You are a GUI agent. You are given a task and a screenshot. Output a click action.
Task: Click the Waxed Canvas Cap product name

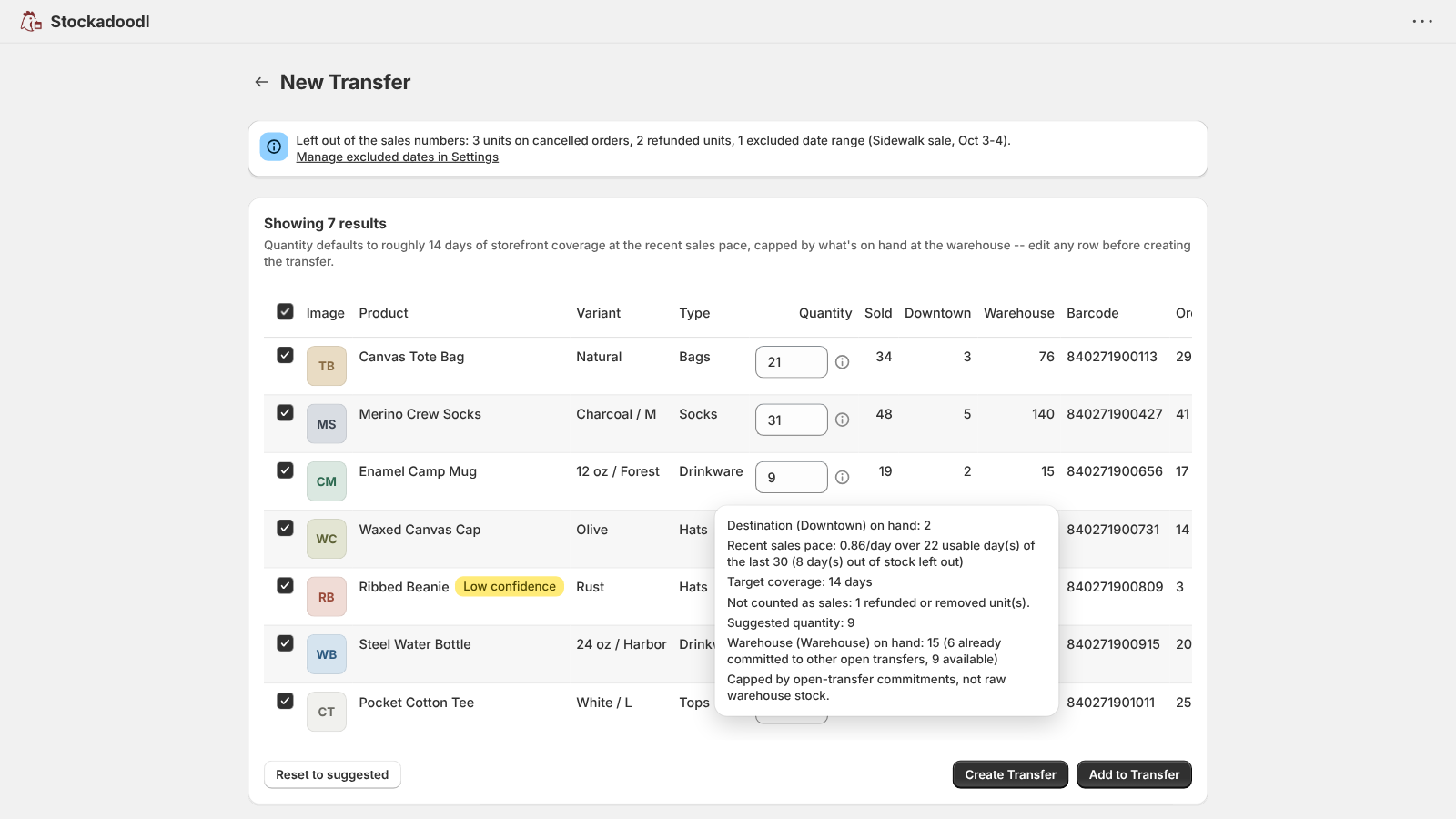tap(420, 530)
